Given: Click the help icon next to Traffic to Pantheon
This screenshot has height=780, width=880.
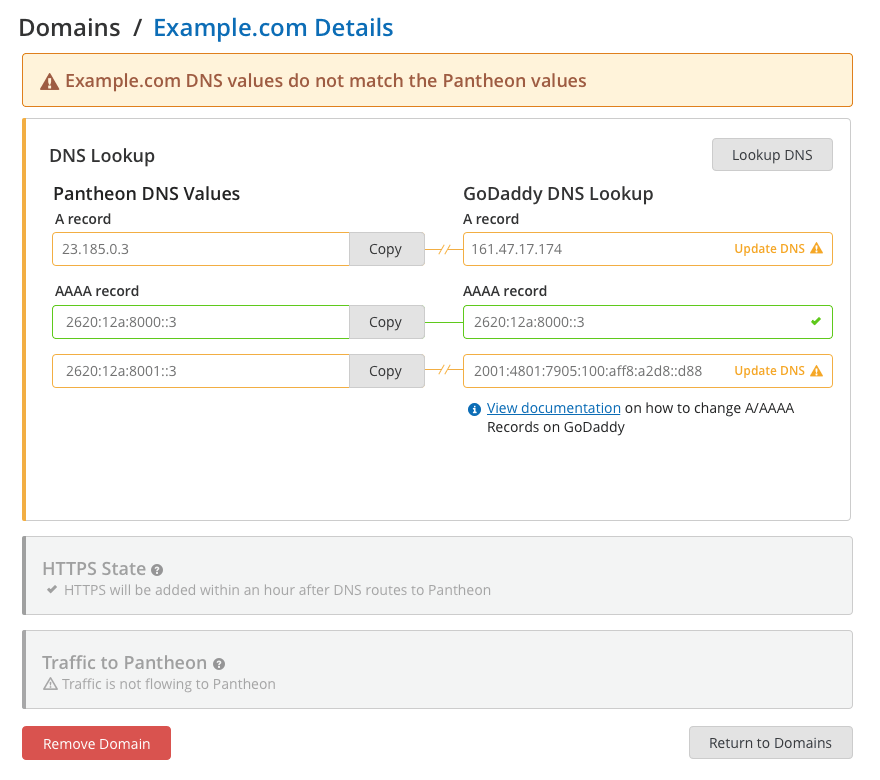Looking at the screenshot, I should click(219, 664).
